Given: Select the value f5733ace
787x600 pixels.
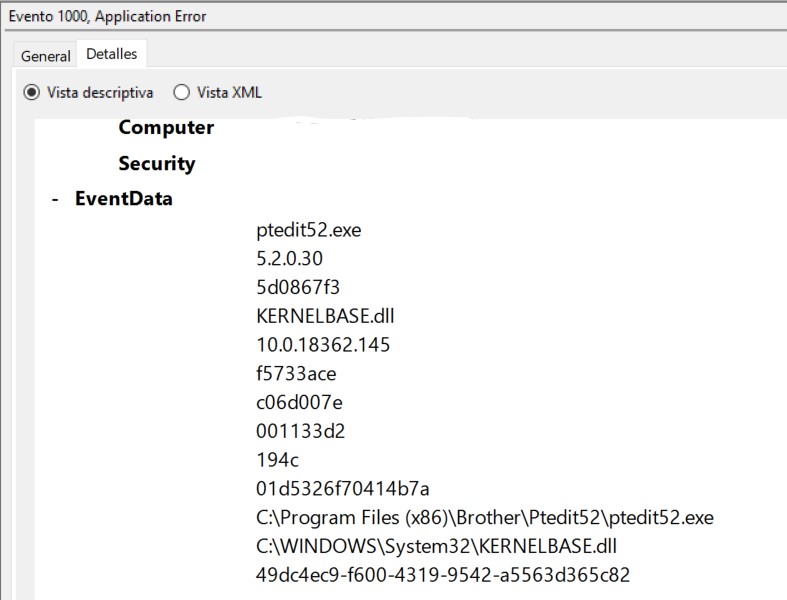Looking at the screenshot, I should click(296, 374).
